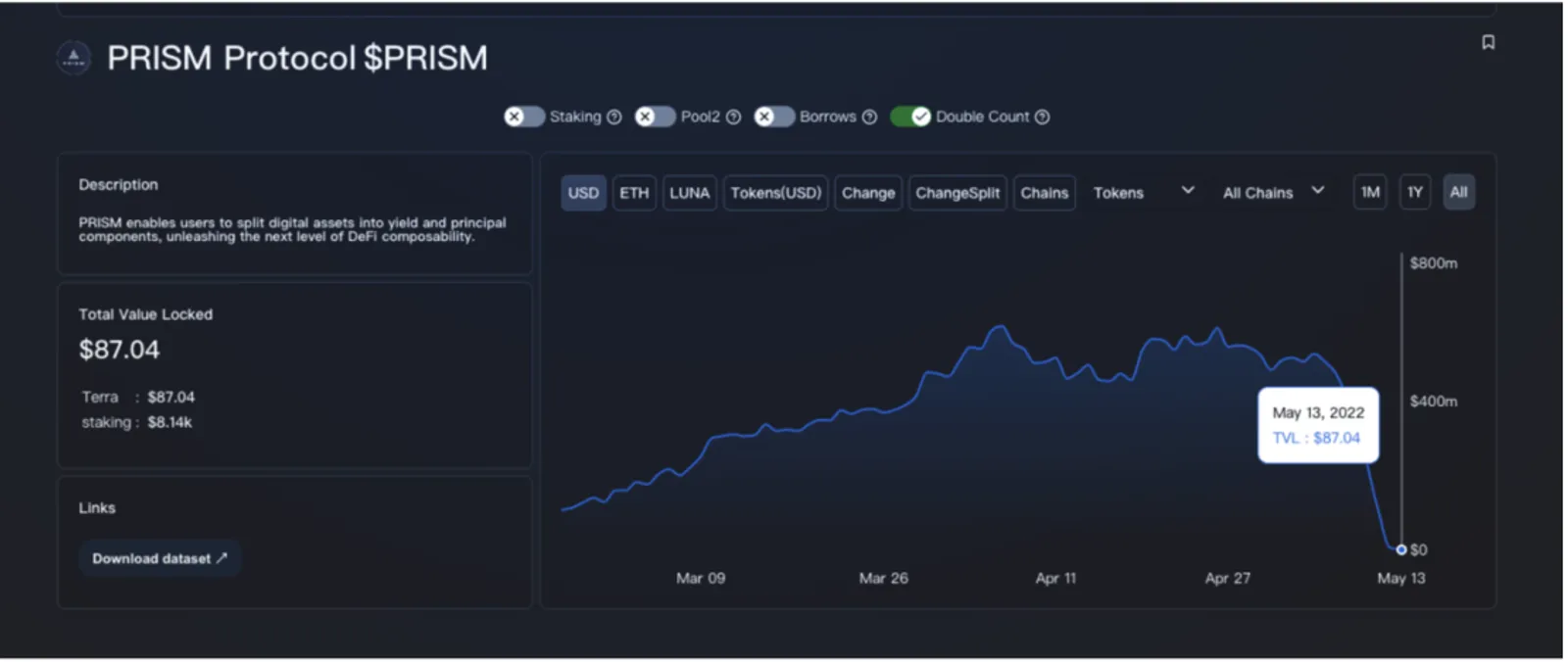This screenshot has height=662, width=1568.
Task: Click the $400m axis label
Action: pos(1434,401)
